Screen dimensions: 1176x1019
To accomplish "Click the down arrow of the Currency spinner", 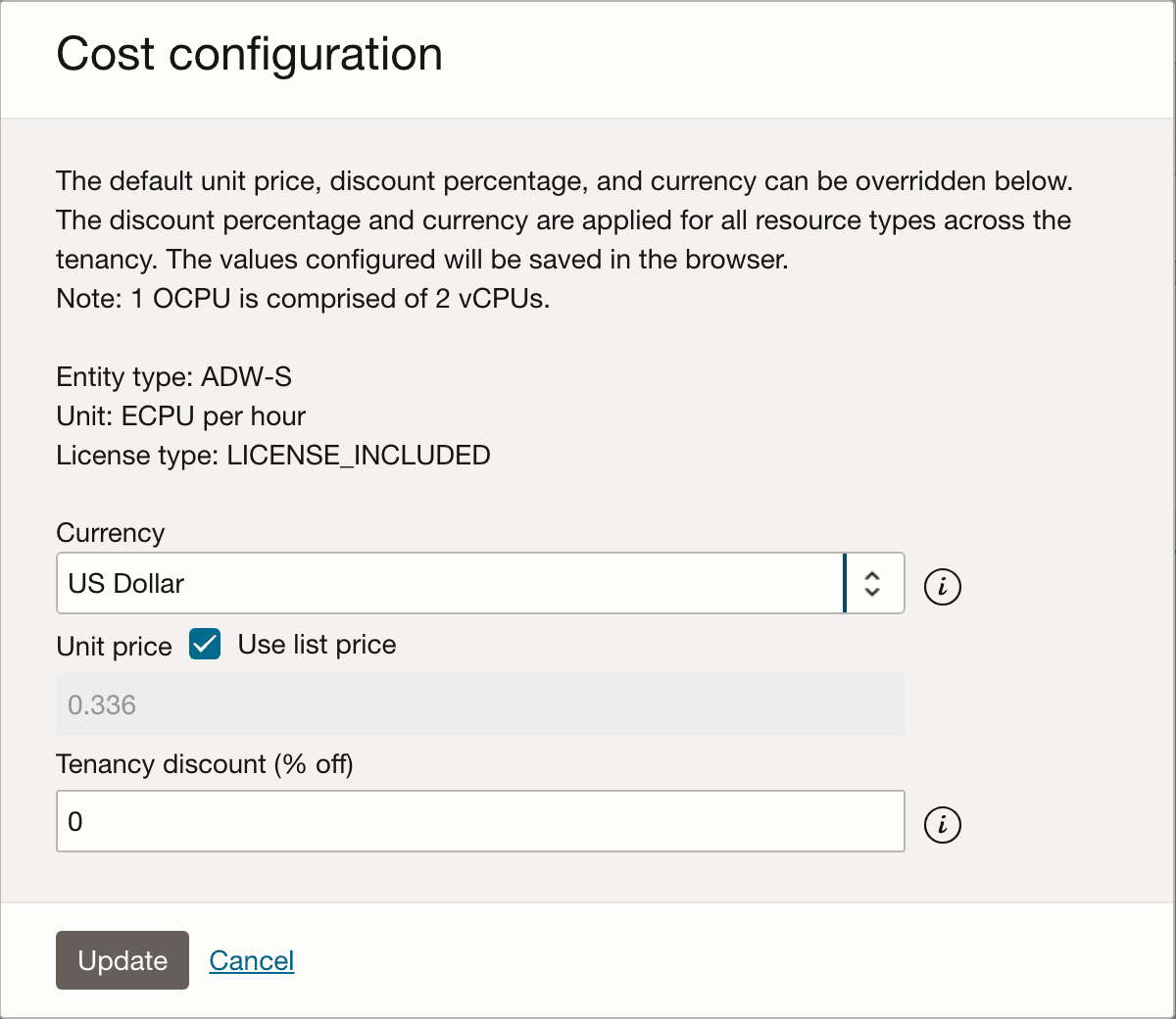I will (873, 592).
